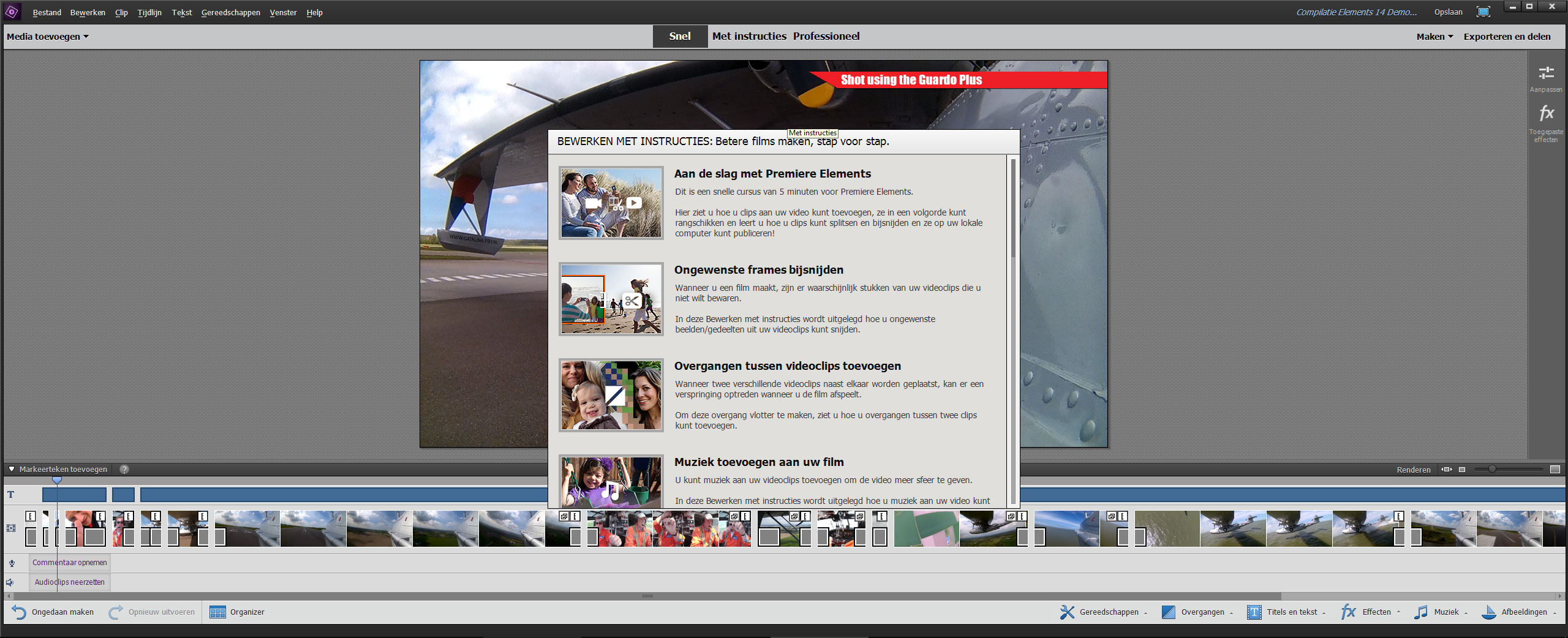Expand the Muziek panel arrow
Image resolution: width=1568 pixels, height=638 pixels.
(1466, 613)
